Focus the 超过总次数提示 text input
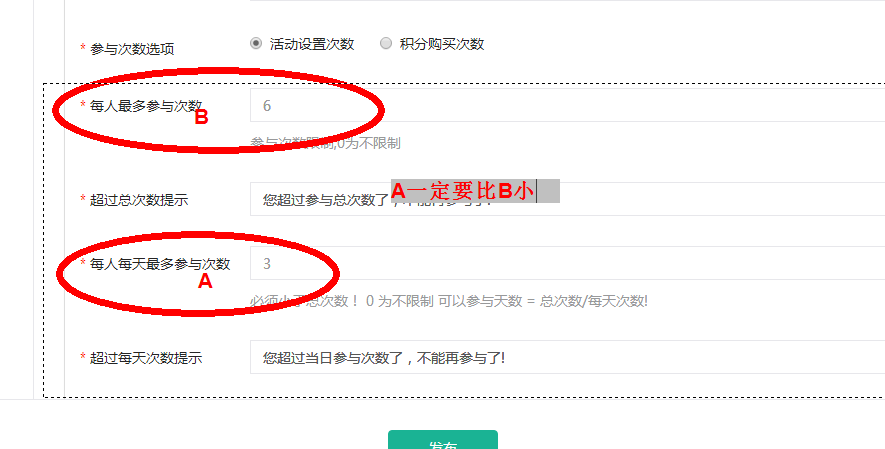This screenshot has width=885, height=449. point(567,199)
